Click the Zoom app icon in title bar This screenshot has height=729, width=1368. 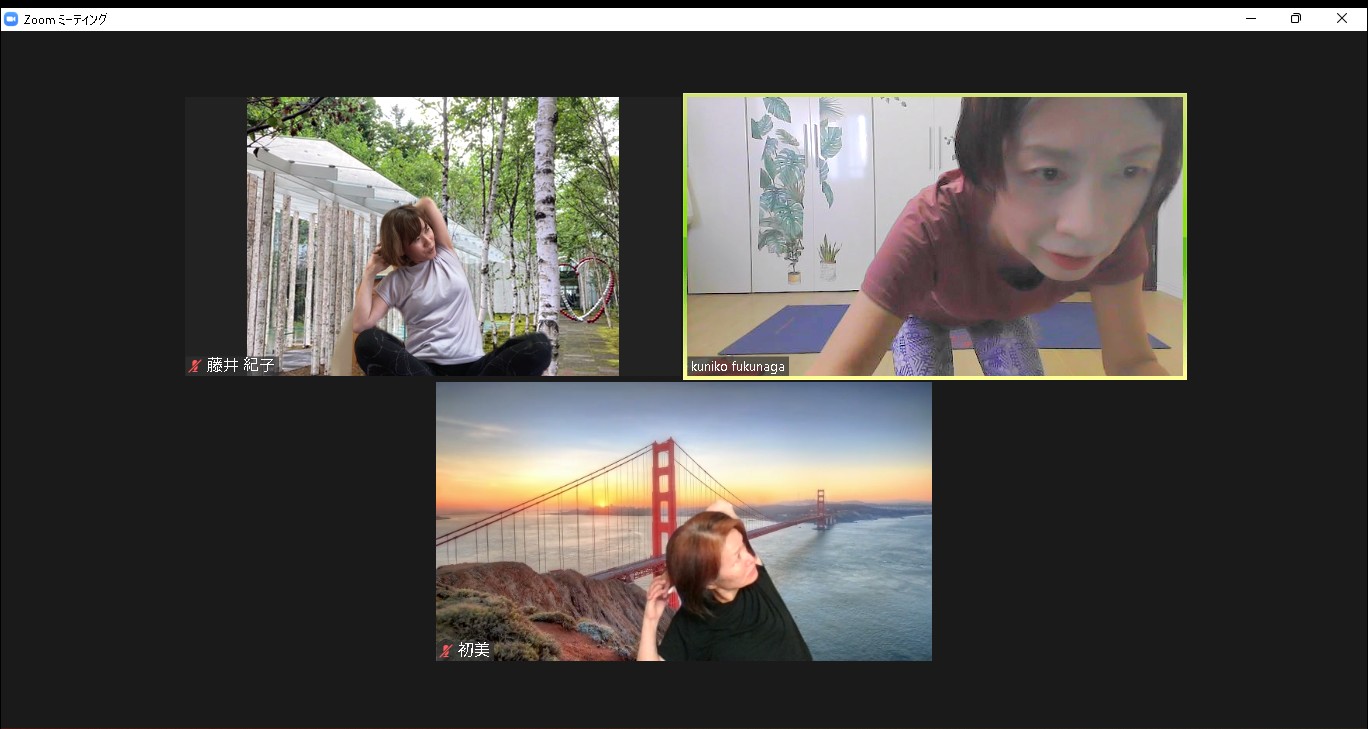point(11,19)
